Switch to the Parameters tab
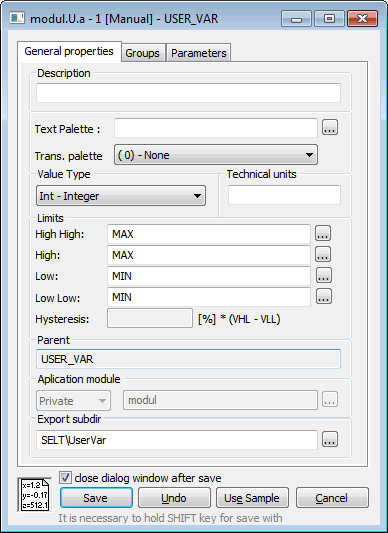This screenshot has height=533, width=388. point(199,53)
